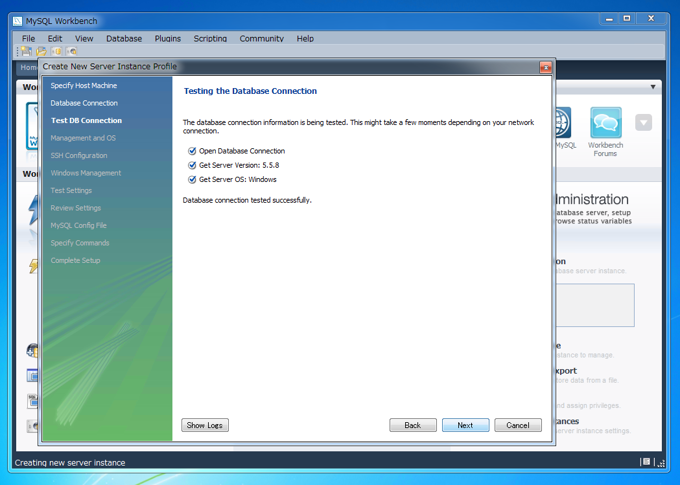Open the Help menu
Screen dimensions: 680x485
pos(305,39)
